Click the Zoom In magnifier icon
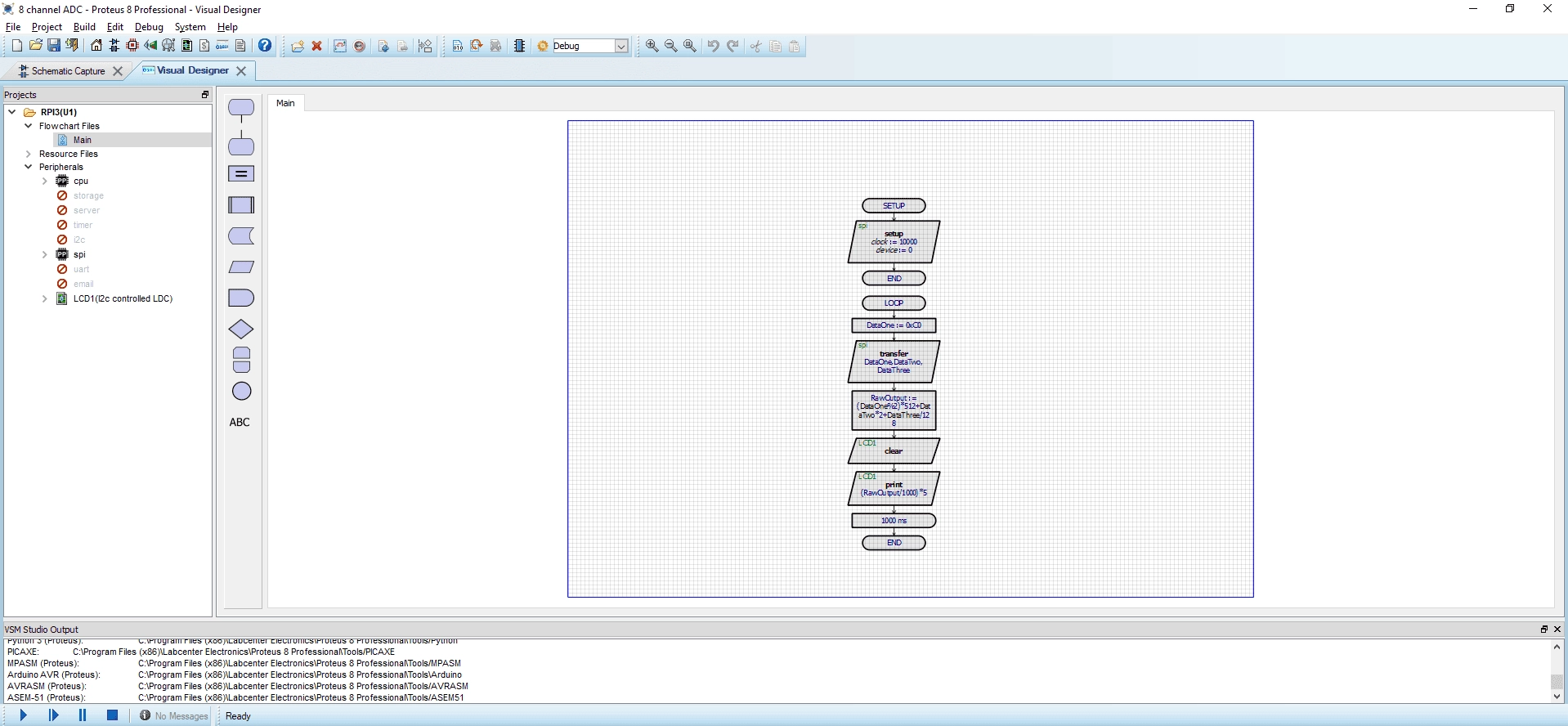 (x=652, y=46)
